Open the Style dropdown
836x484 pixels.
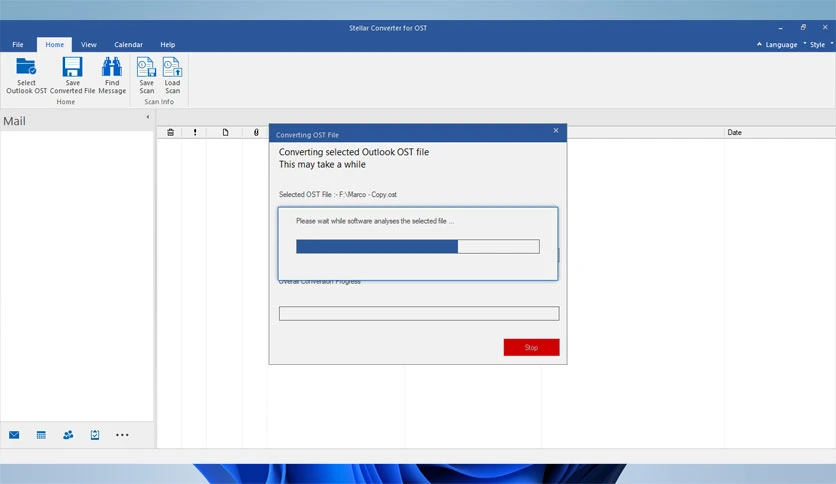[817, 45]
